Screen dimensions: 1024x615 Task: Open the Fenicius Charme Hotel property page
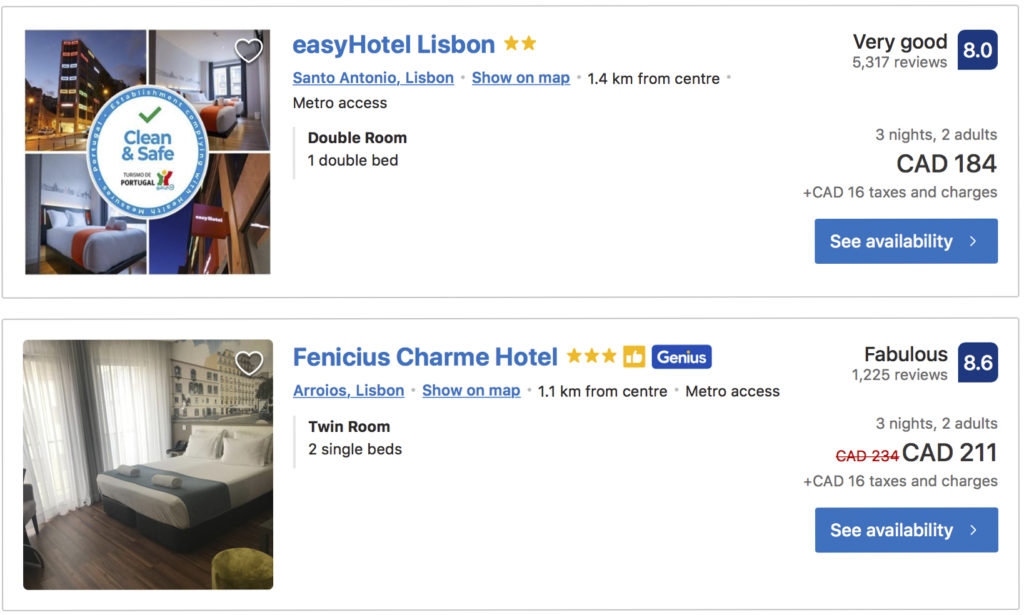[424, 356]
